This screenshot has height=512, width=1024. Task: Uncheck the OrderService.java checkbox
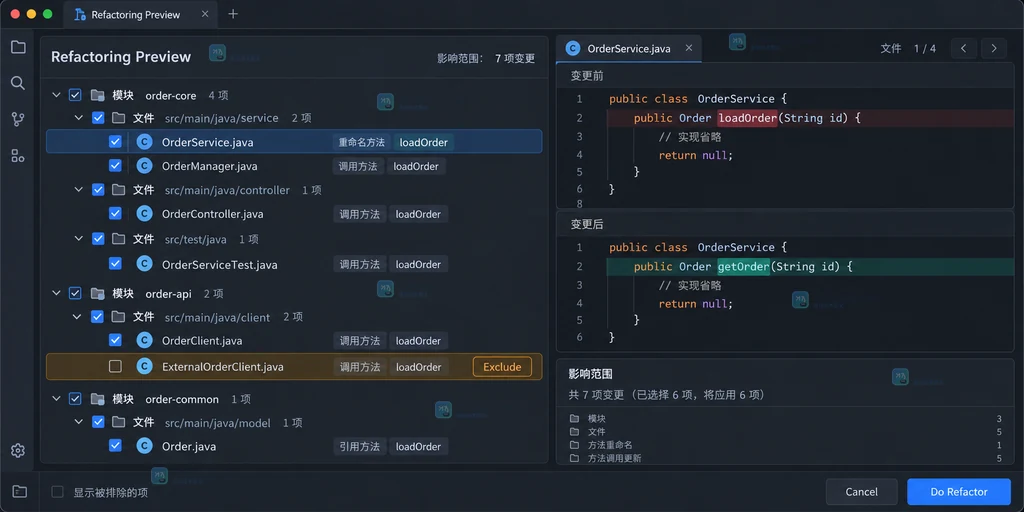115,142
